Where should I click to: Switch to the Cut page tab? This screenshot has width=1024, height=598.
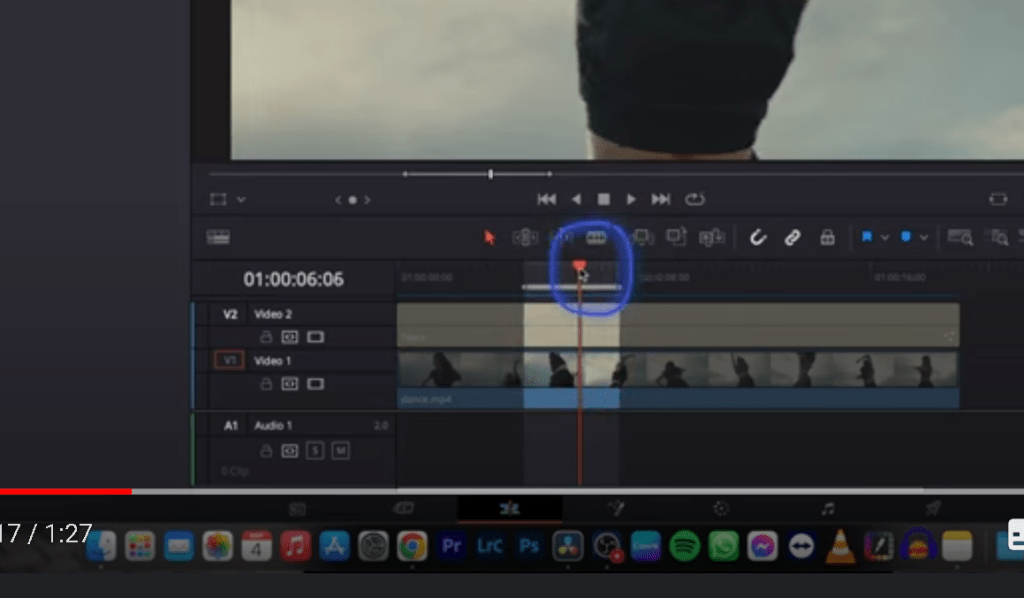coord(403,508)
